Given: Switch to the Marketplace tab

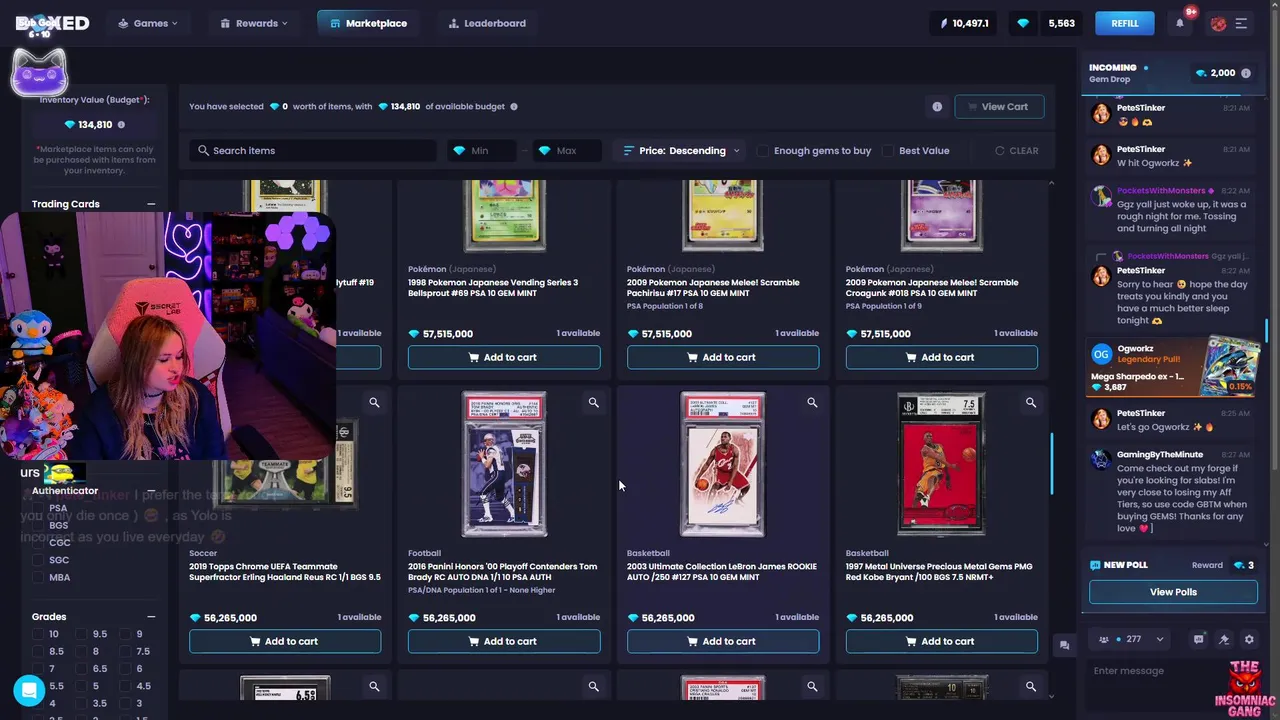Looking at the screenshot, I should (368, 23).
